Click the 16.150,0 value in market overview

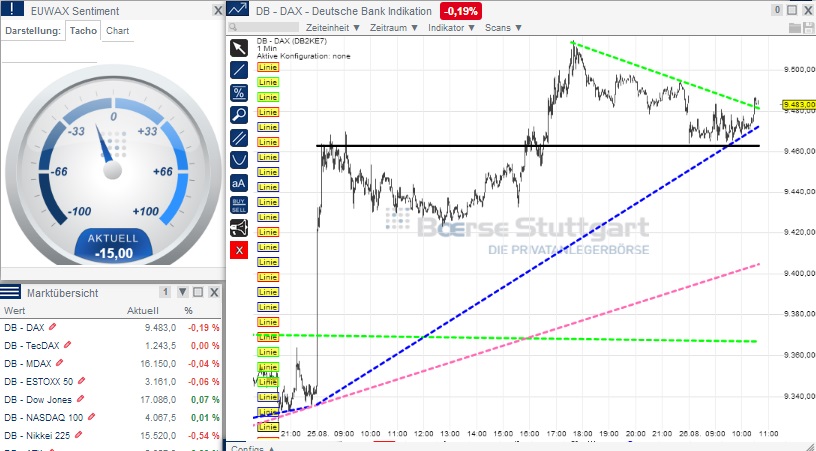pyautogui.click(x=158, y=363)
